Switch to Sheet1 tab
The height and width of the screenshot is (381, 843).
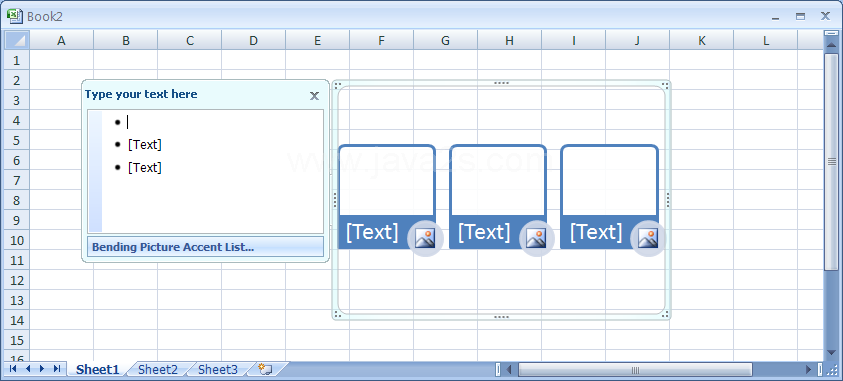click(97, 369)
